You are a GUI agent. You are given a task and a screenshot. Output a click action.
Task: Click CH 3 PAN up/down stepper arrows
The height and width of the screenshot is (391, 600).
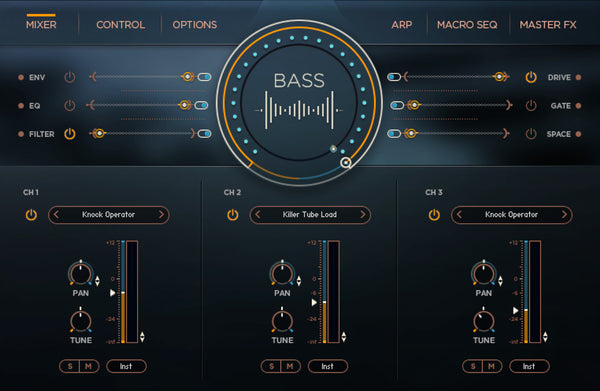[500, 281]
